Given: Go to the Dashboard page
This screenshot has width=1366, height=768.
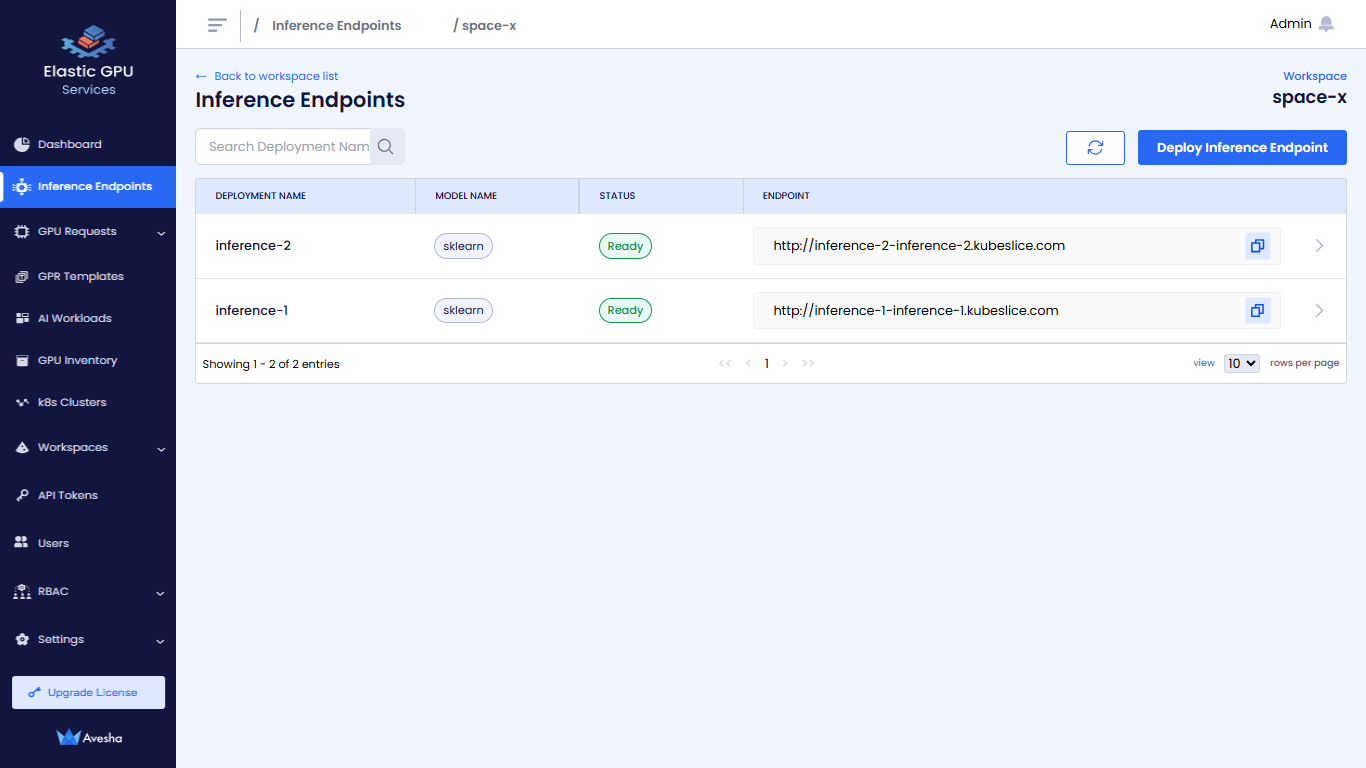Looking at the screenshot, I should pyautogui.click(x=70, y=145).
